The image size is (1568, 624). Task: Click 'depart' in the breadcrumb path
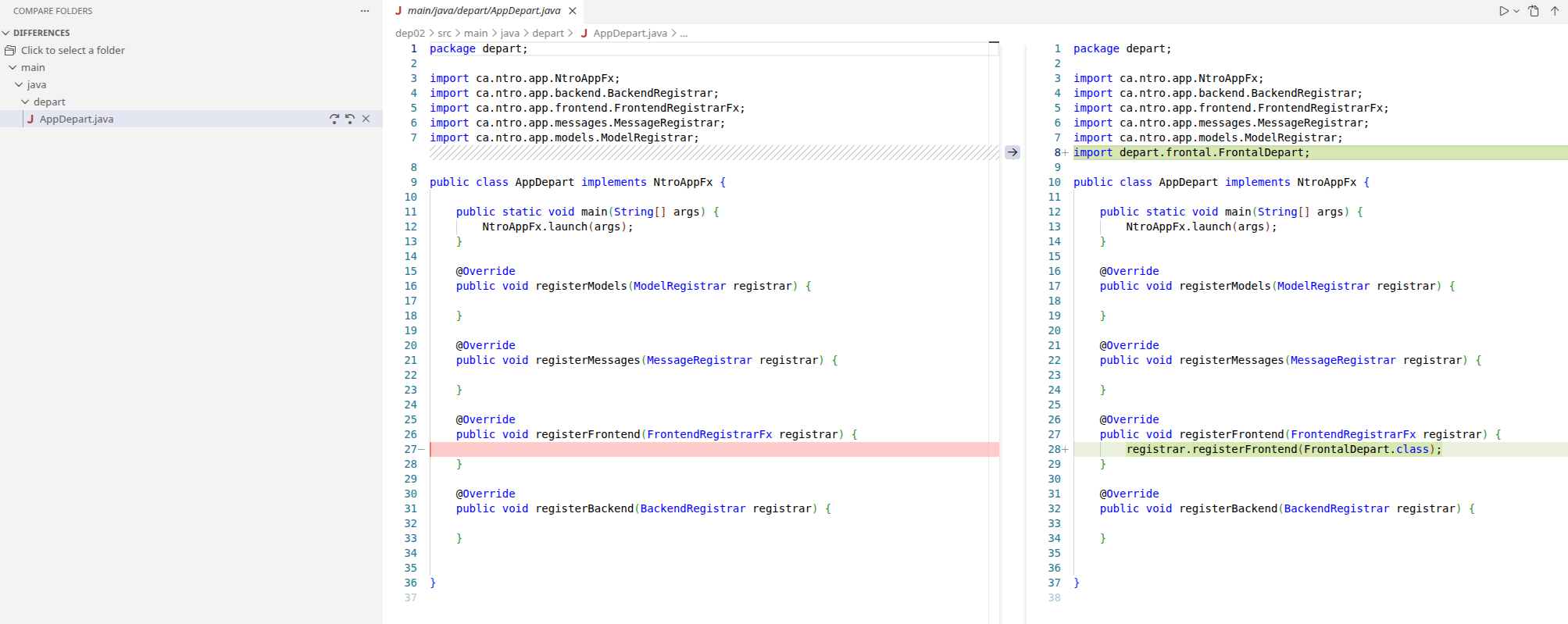pos(548,34)
